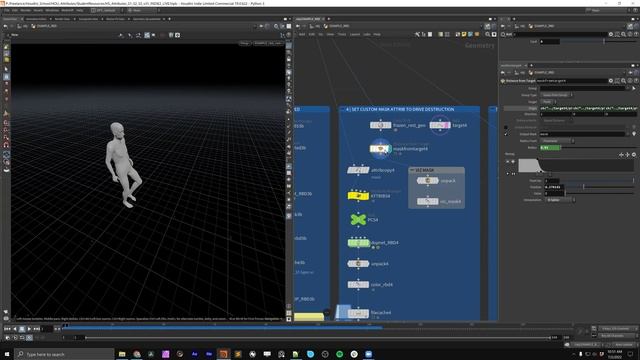Select the yellow ATTRIB04 node

[x=358, y=196]
